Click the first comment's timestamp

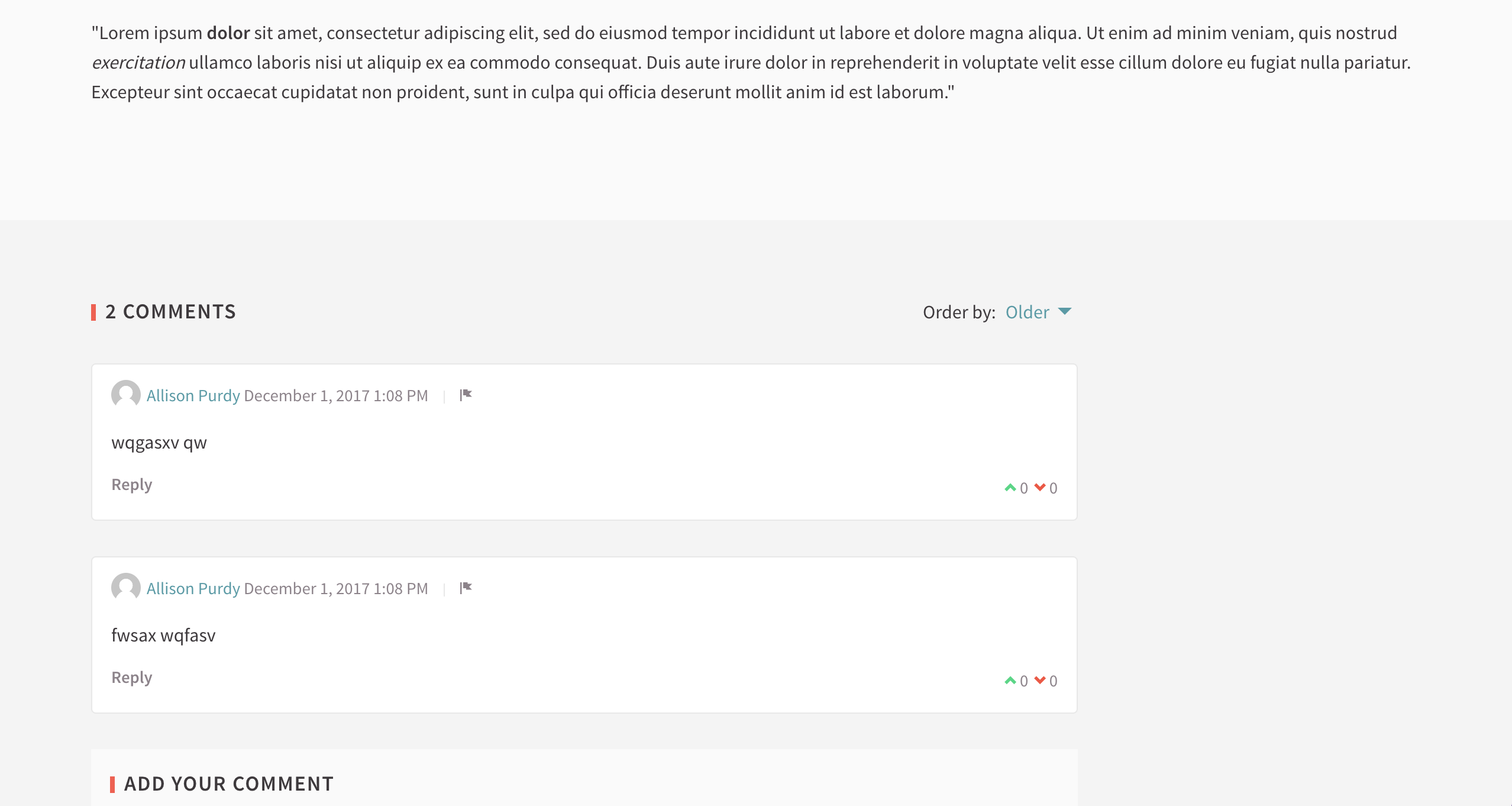click(x=335, y=395)
